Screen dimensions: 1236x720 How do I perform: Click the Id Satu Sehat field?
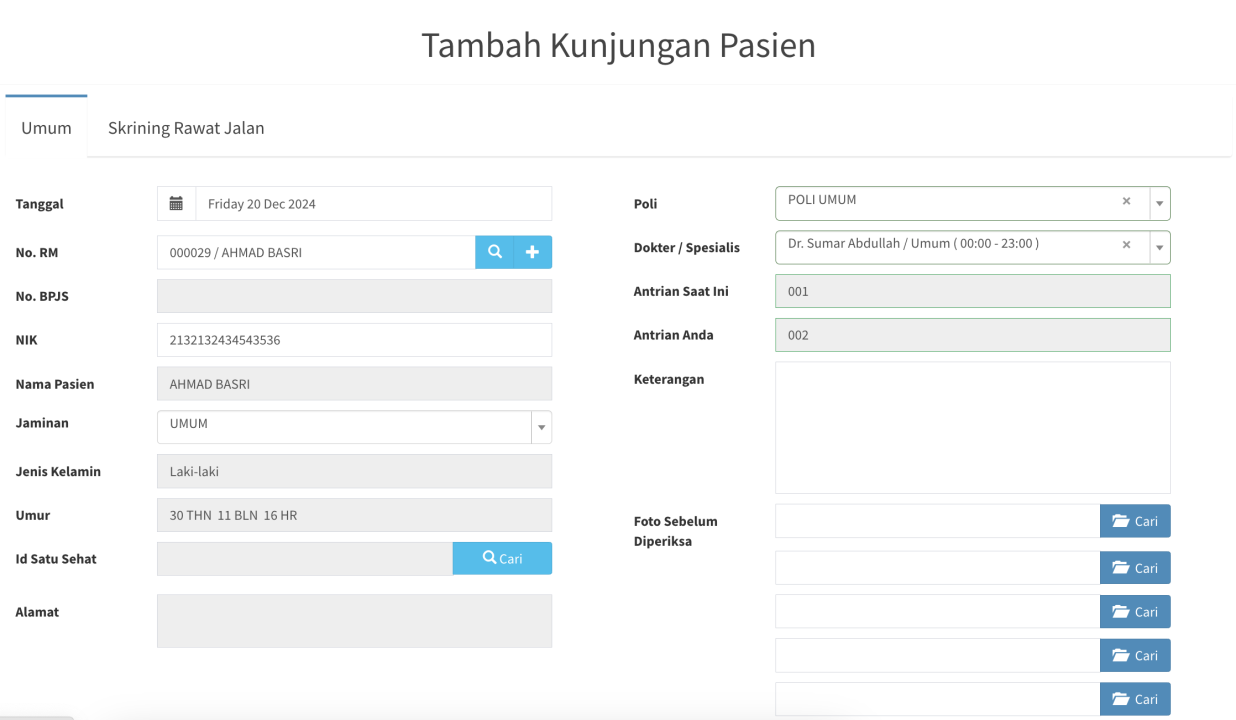[x=305, y=558]
